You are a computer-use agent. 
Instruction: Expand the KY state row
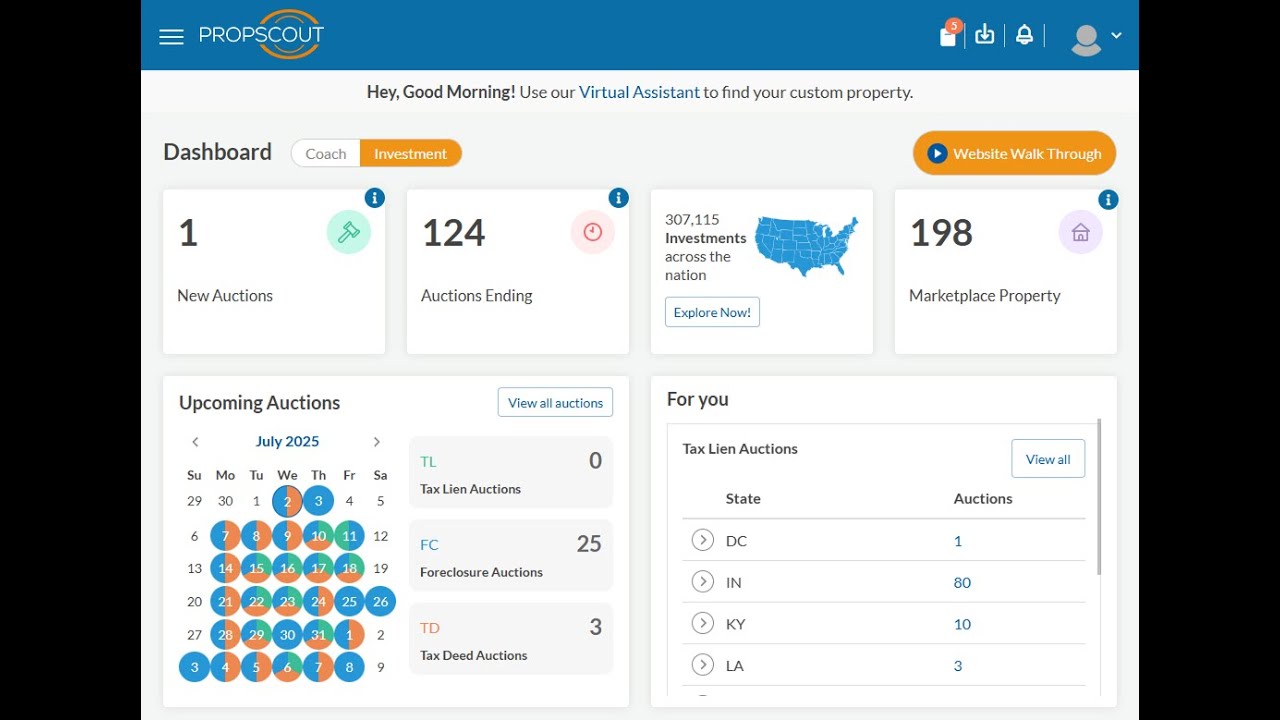pyautogui.click(x=703, y=624)
